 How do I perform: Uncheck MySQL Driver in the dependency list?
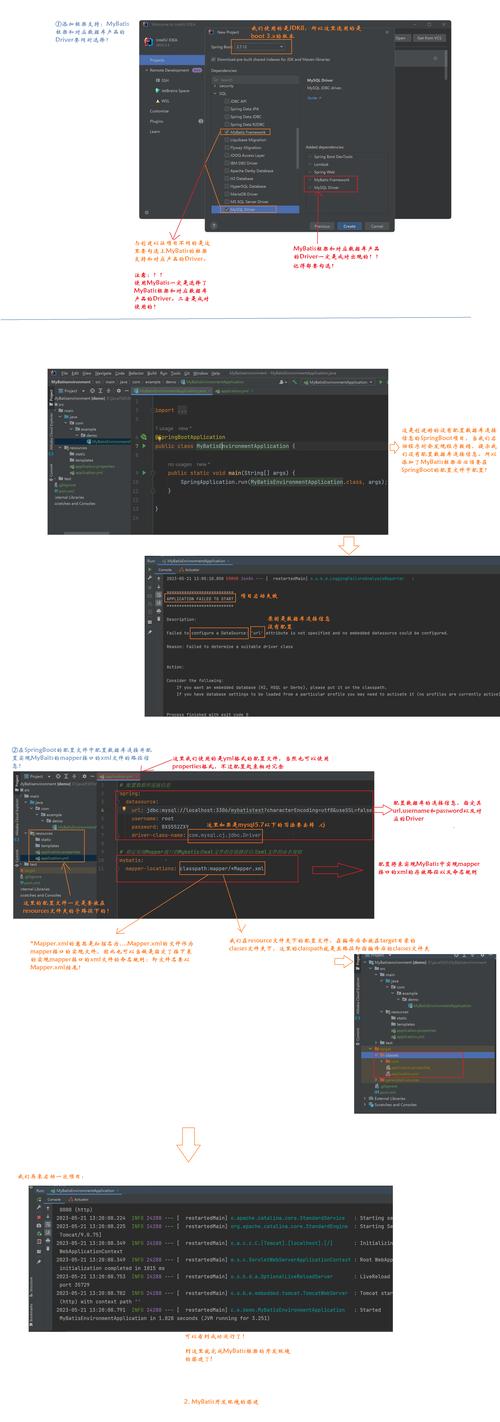click(226, 209)
